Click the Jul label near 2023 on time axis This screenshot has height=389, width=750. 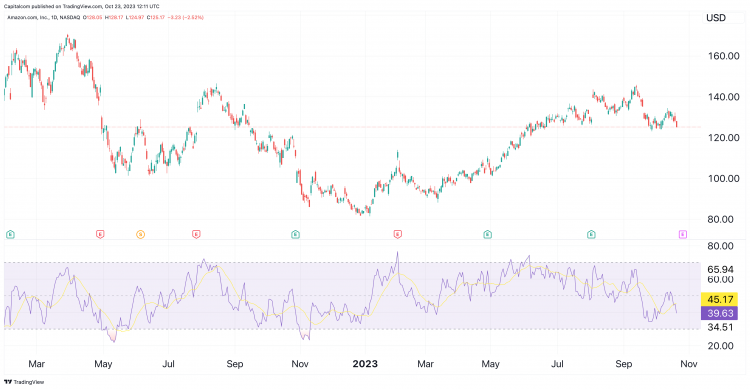pos(557,364)
